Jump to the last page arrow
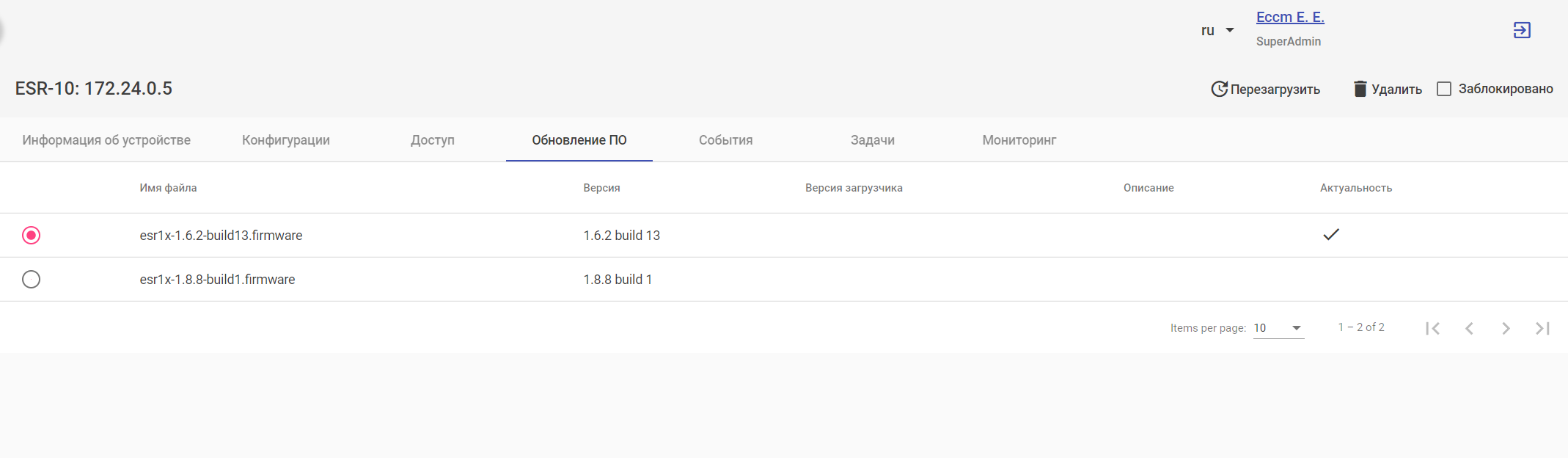The height and width of the screenshot is (458, 1568). pos(1542,328)
